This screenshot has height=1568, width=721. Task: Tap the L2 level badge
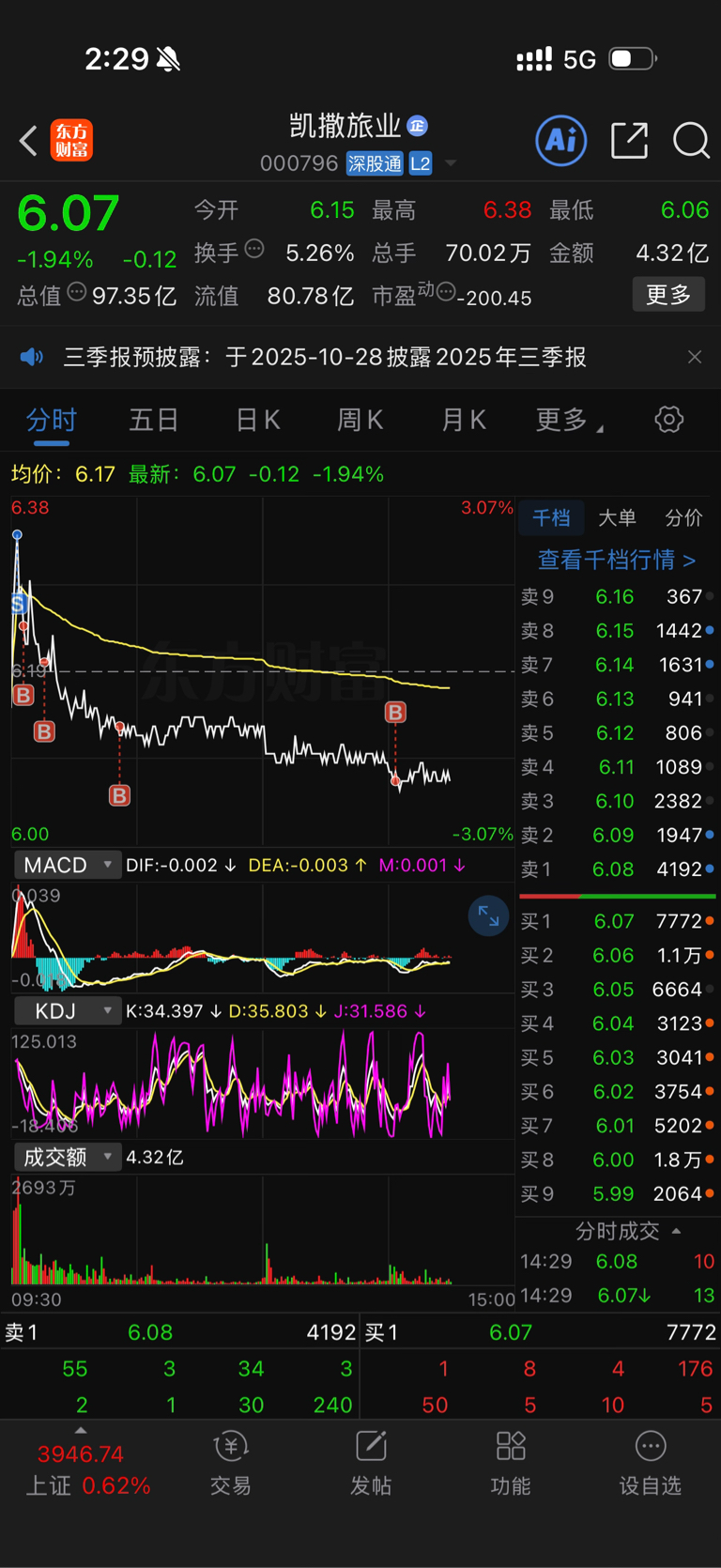click(x=420, y=163)
